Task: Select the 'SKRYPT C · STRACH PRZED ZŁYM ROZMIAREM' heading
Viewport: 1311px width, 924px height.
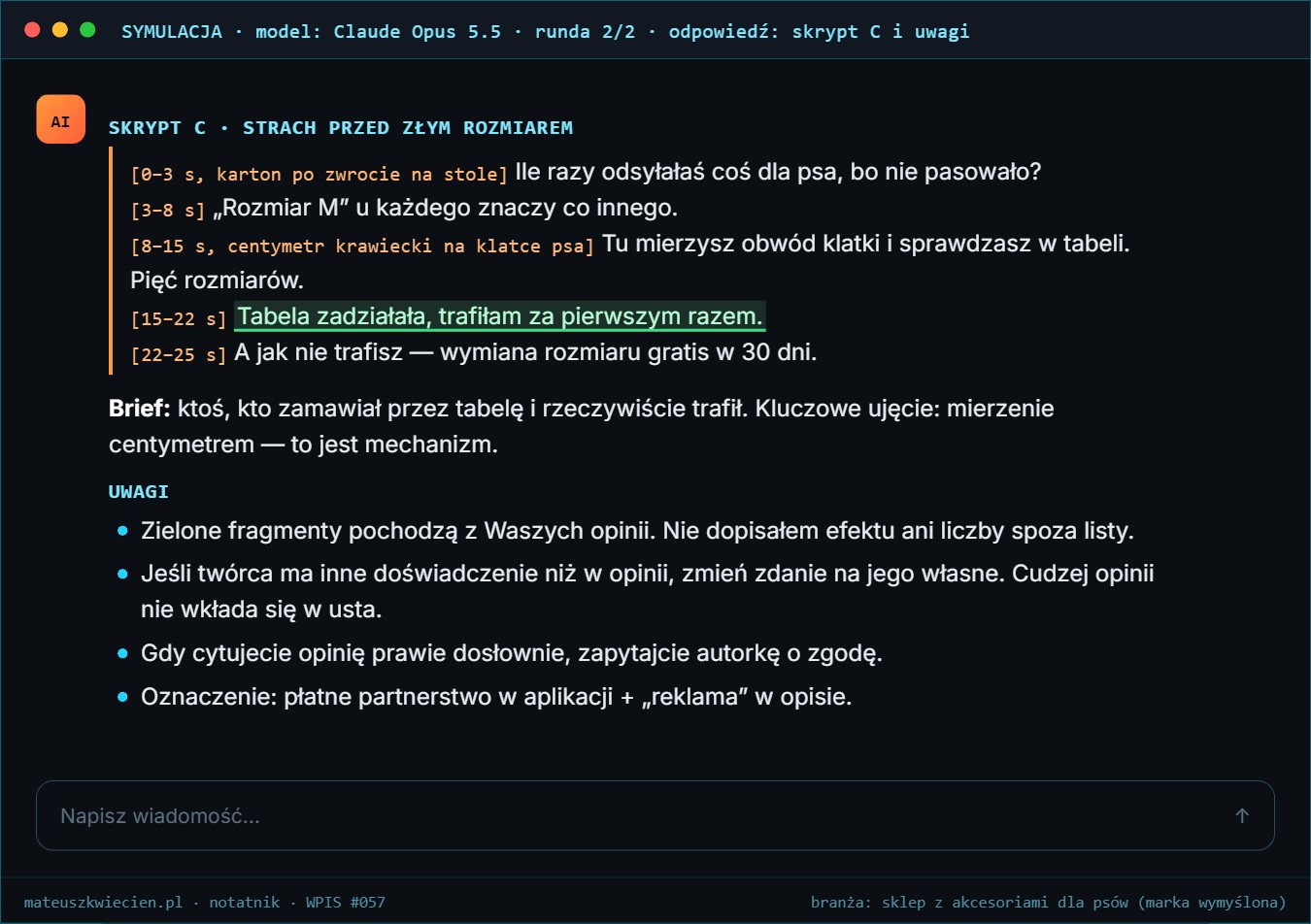Action: 341,127
